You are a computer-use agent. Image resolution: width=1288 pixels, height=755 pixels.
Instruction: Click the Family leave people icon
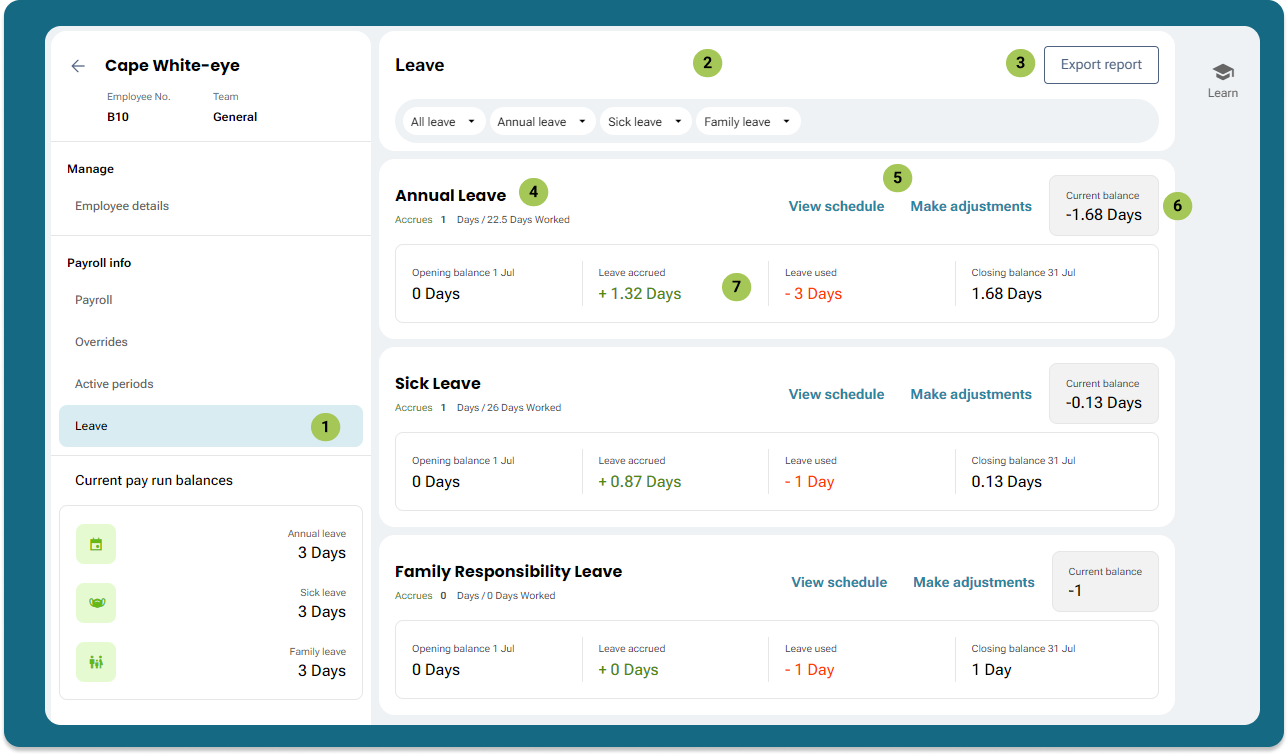[96, 662]
